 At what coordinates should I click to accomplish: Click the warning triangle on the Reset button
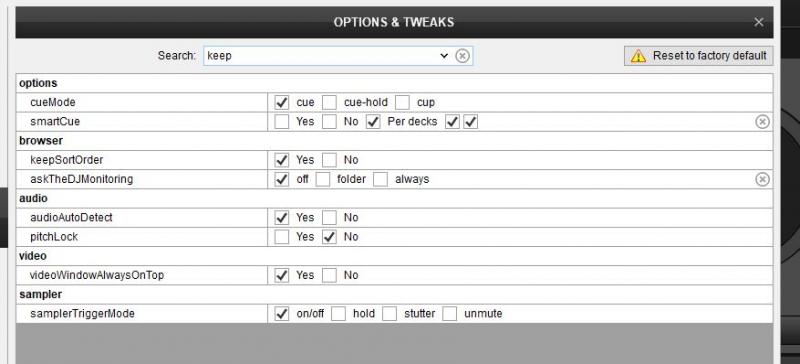(638, 56)
